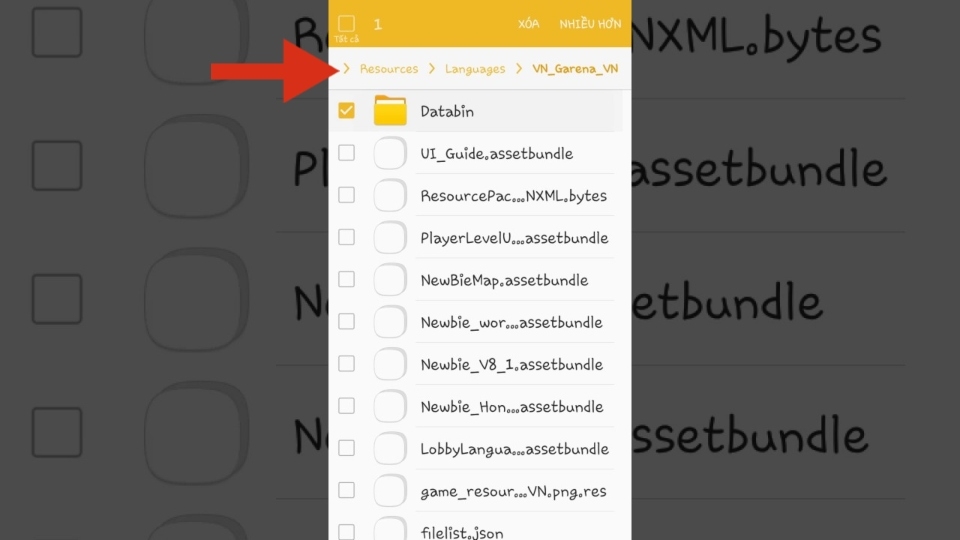Check the LobbyLangua...assetbundle checkbox

point(347,449)
